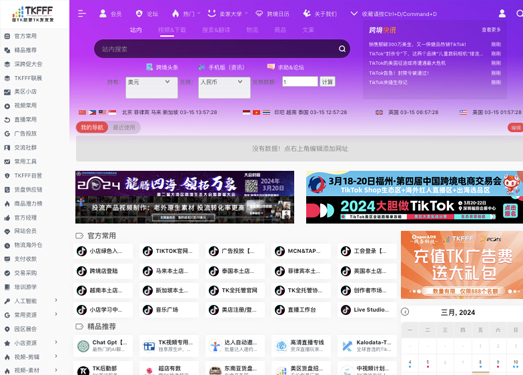This screenshot has width=523, height=375.
Task: Expand the 热门 flame dropdown
Action: (x=186, y=14)
